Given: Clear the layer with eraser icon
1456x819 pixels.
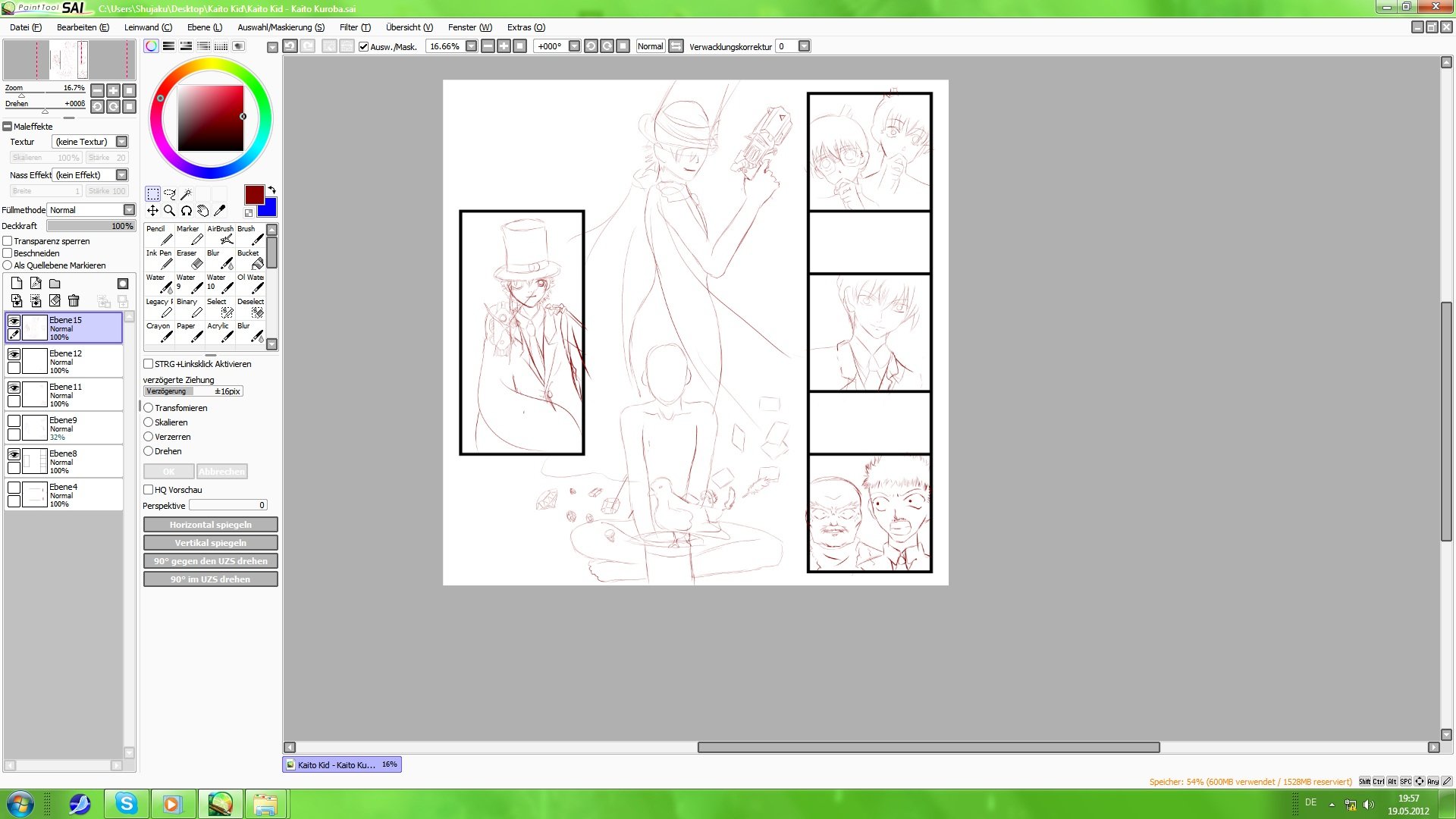Looking at the screenshot, I should pos(55,301).
